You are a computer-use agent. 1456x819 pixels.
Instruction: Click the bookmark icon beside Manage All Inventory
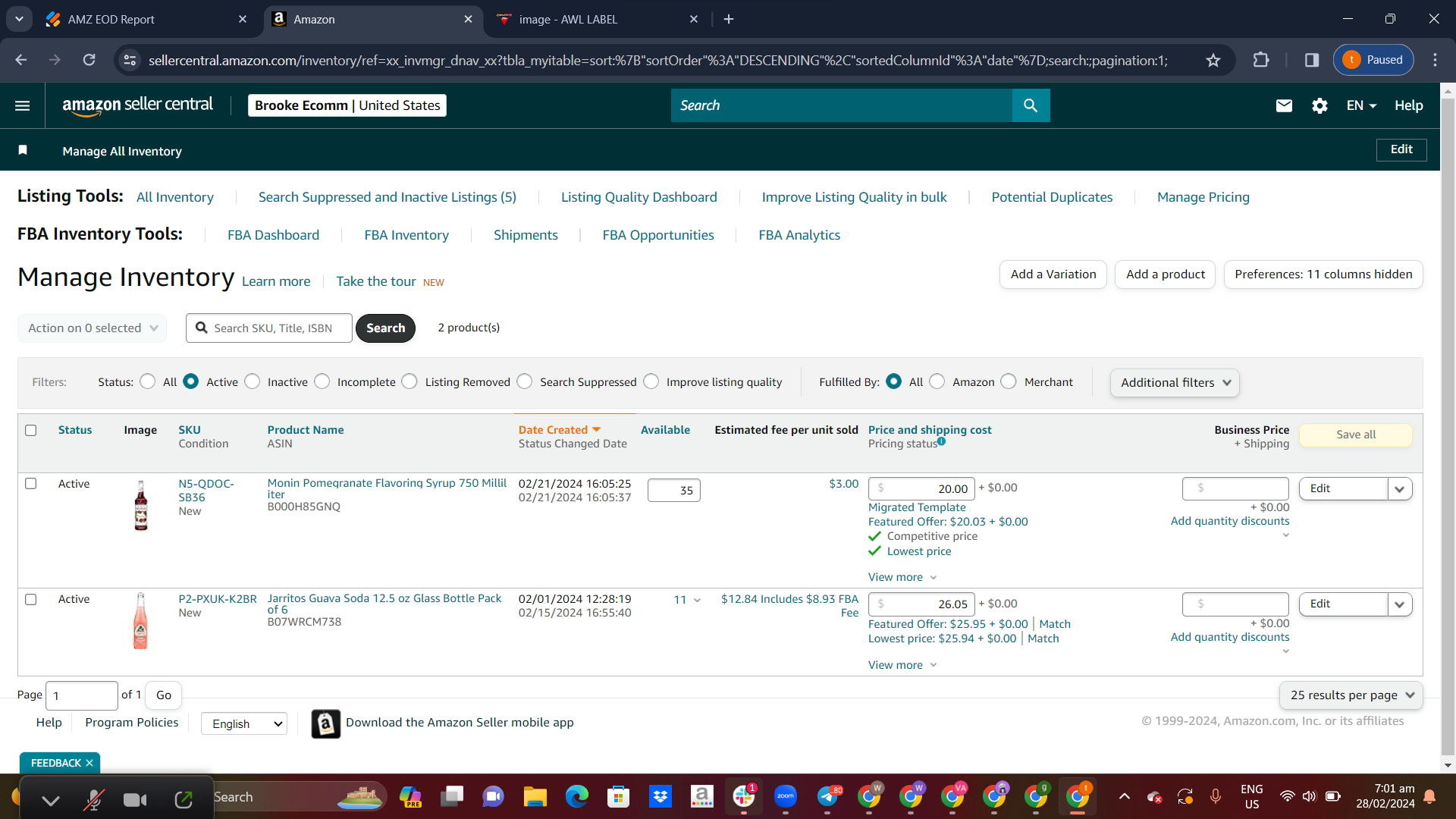pos(23,150)
